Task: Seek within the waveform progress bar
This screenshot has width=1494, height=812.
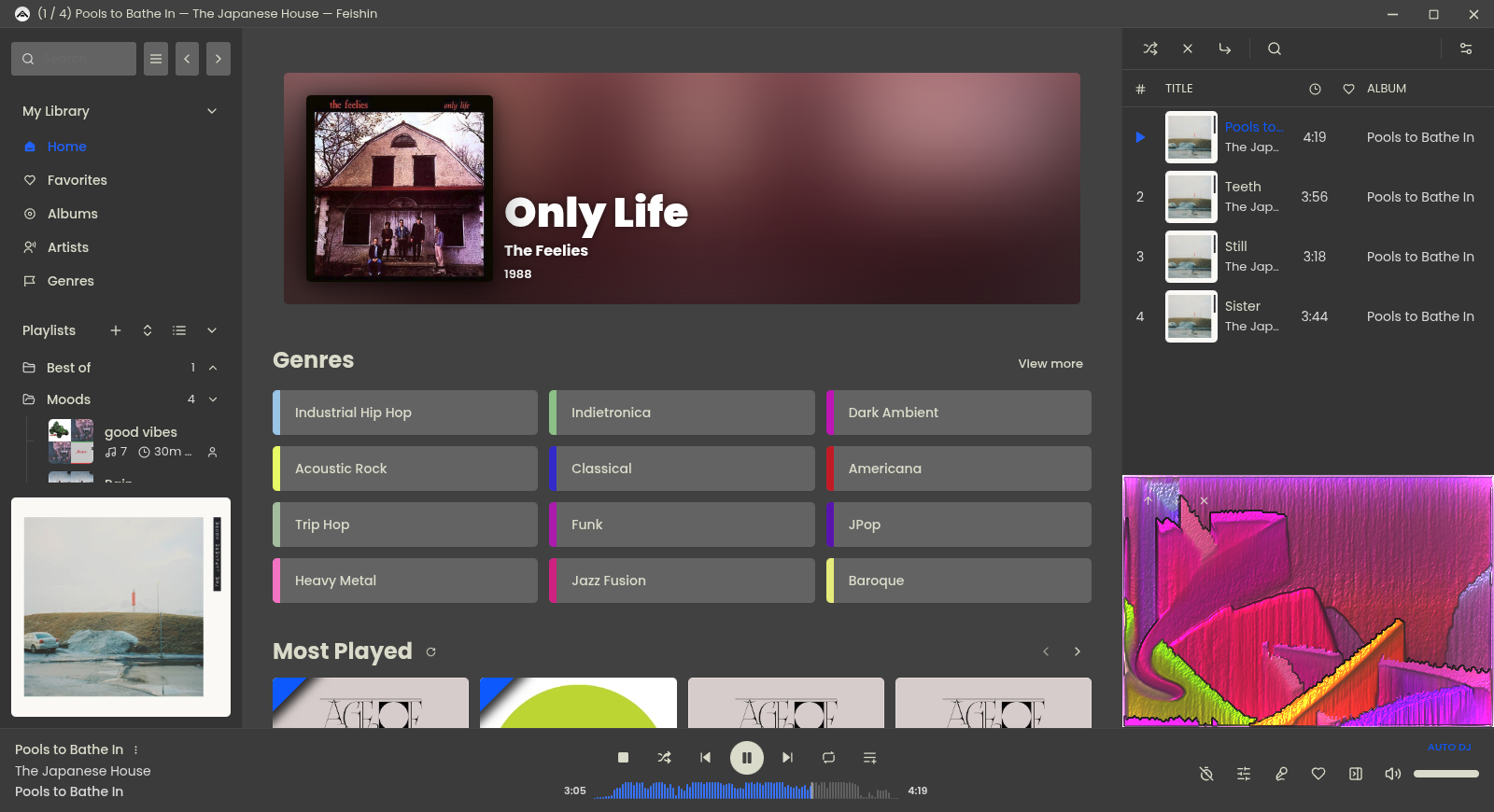Action: click(746, 791)
